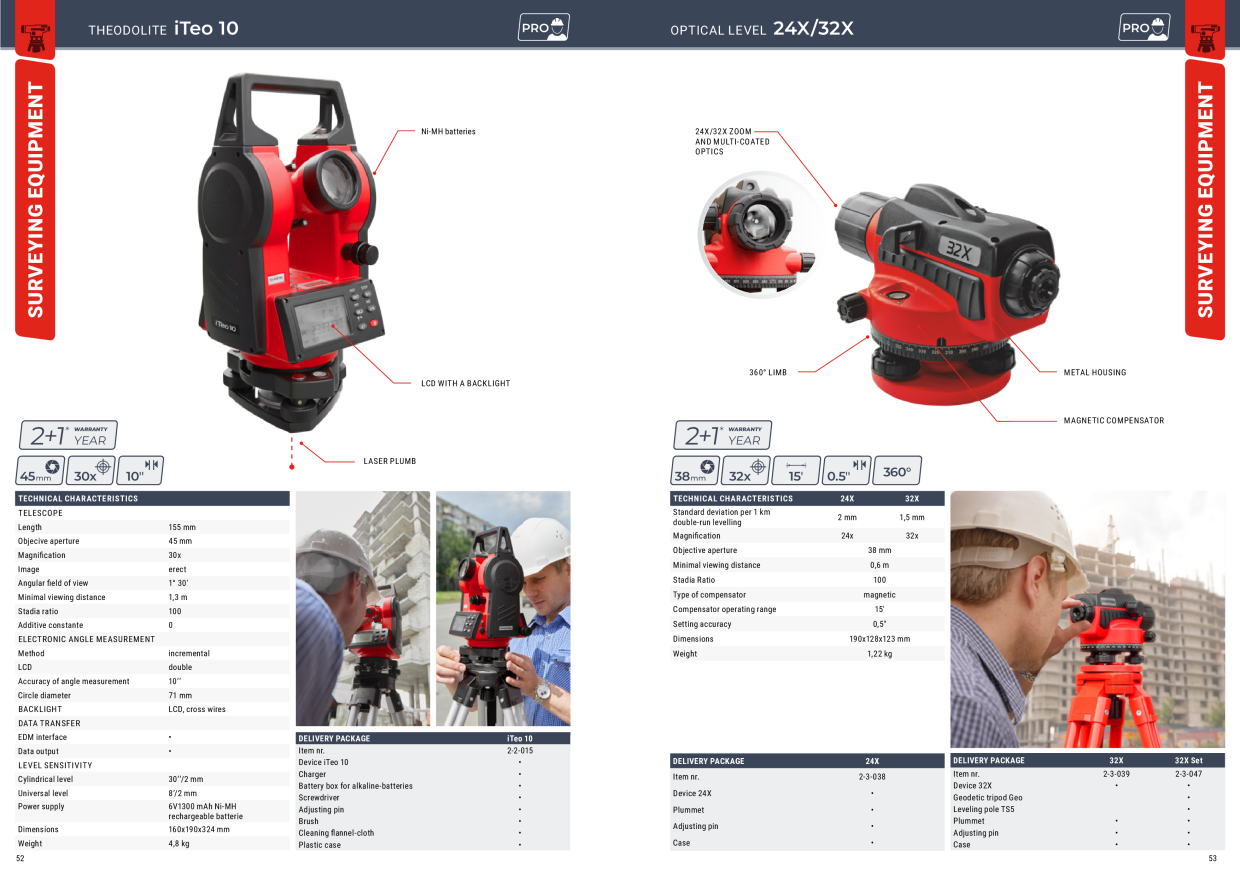Image resolution: width=1240 pixels, height=876 pixels.
Task: Click the 'Objecive aperture' row label
Action: pyautogui.click(x=48, y=541)
